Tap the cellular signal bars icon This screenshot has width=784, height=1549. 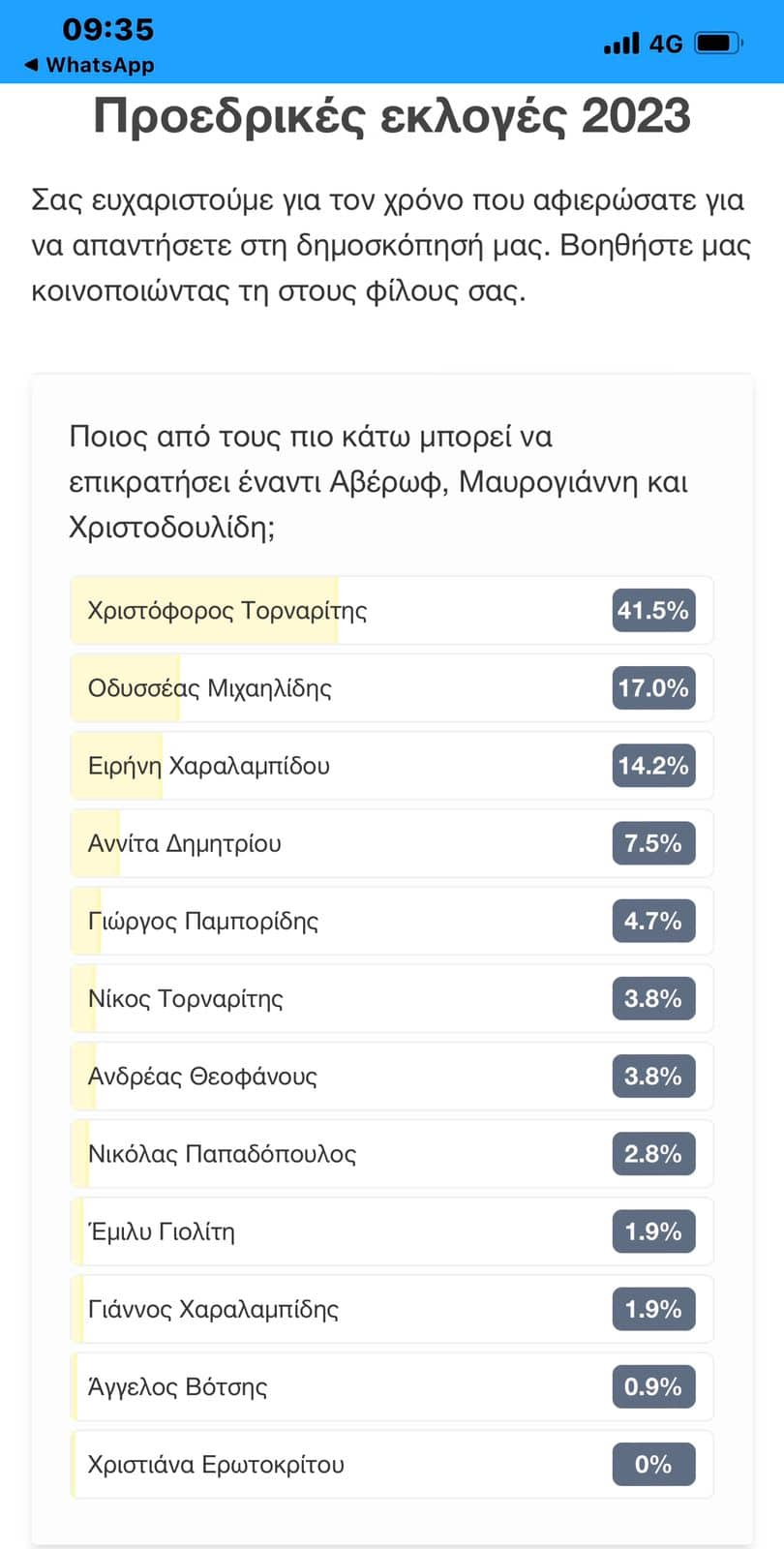[621, 44]
